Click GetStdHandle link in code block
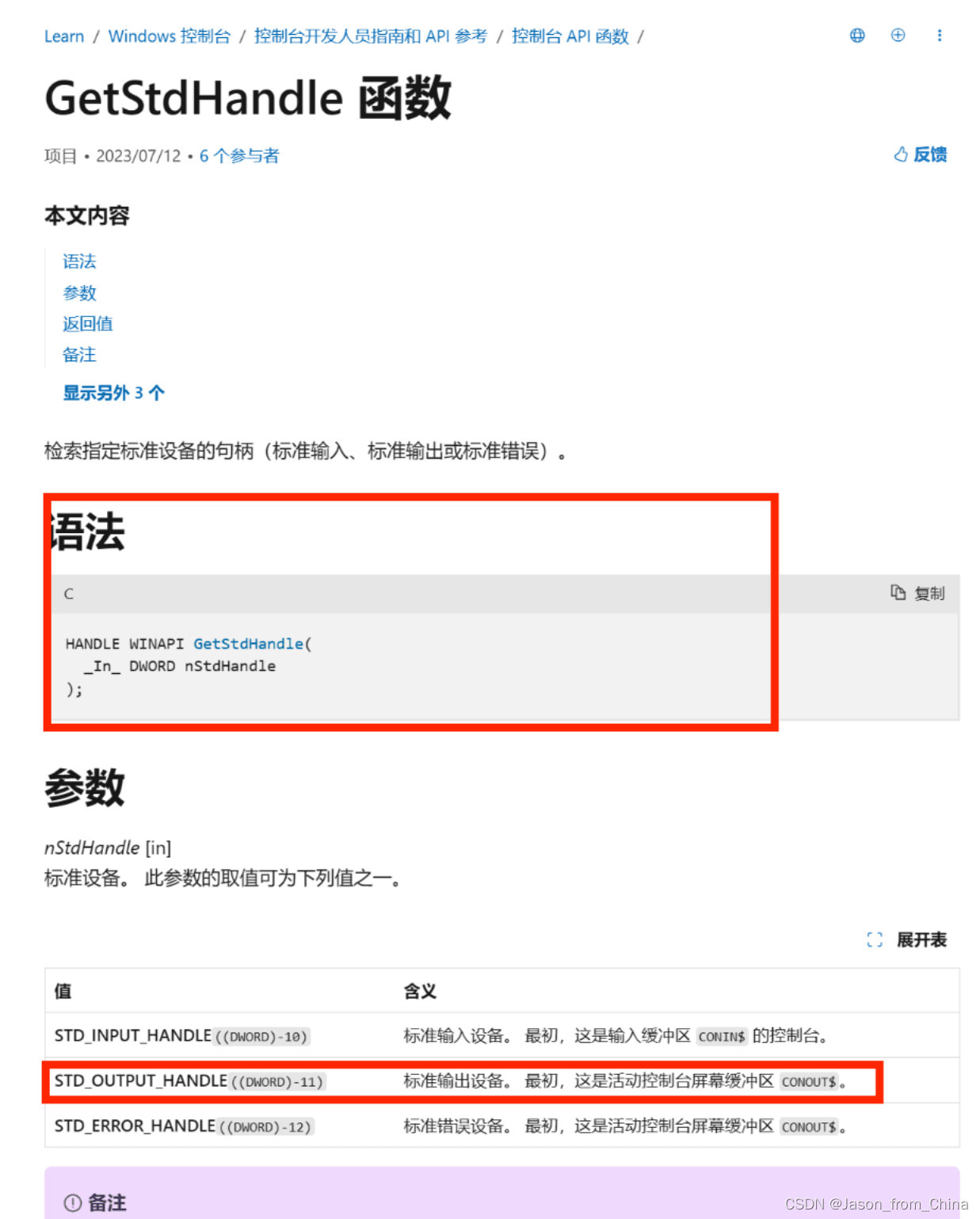Viewport: 980px width, 1219px height. 249,644
